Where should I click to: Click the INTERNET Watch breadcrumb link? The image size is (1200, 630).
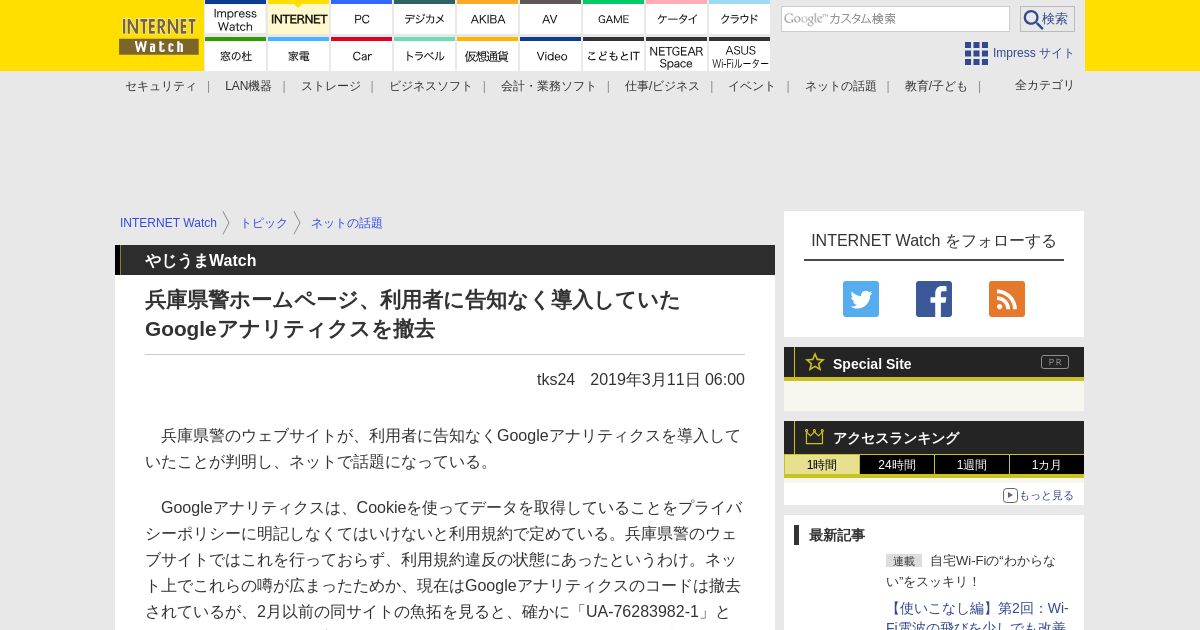(x=168, y=223)
